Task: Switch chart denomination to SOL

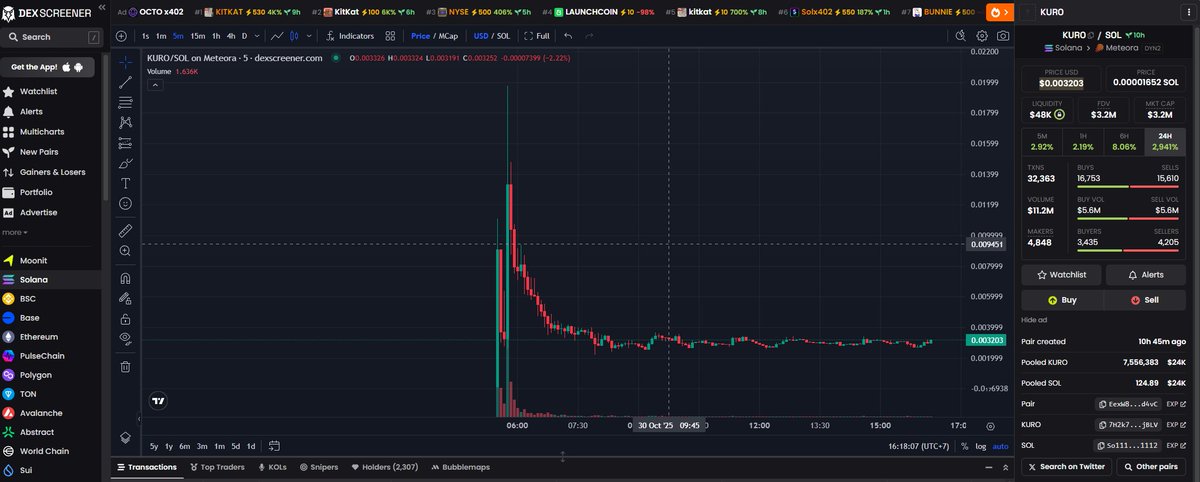Action: 504,35
